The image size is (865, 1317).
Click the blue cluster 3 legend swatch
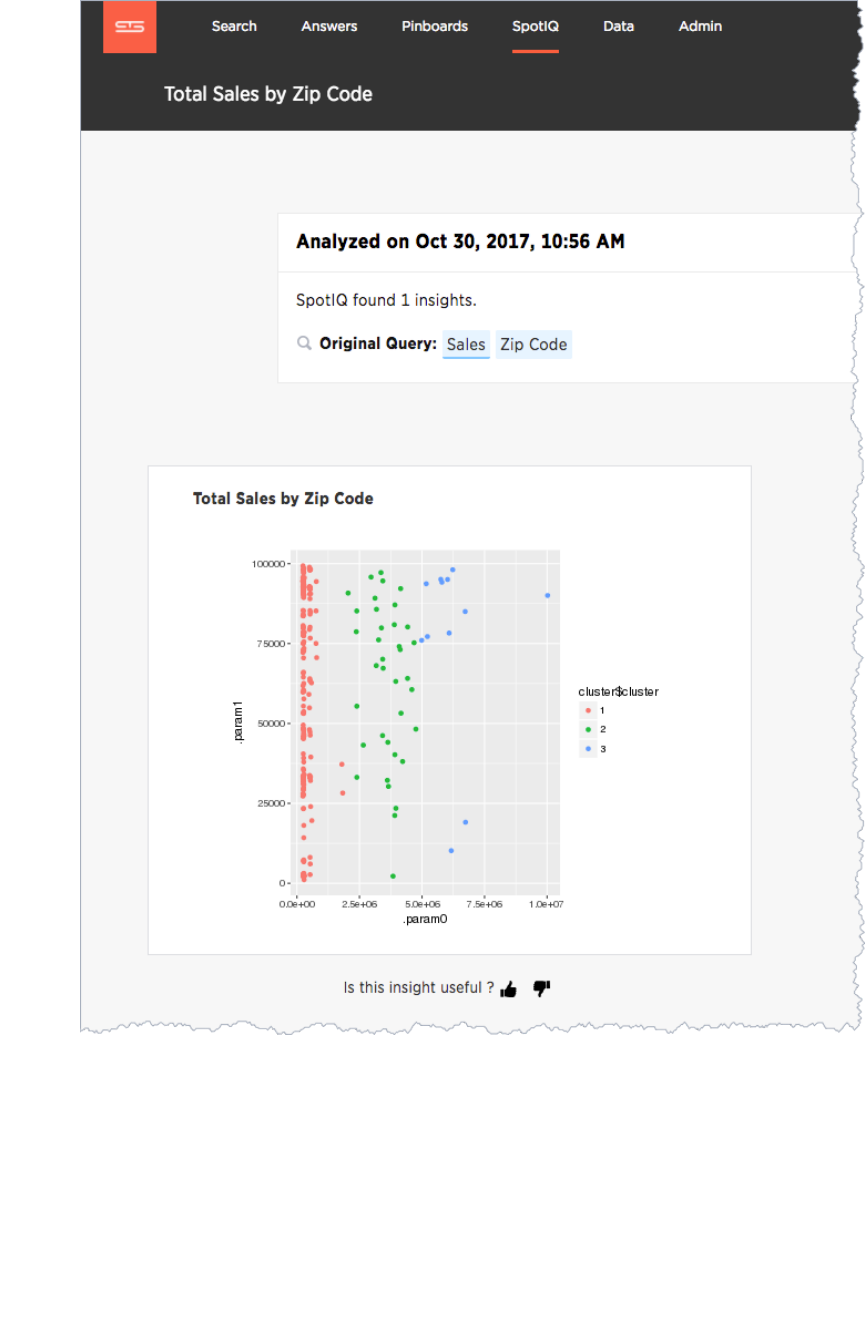[588, 748]
